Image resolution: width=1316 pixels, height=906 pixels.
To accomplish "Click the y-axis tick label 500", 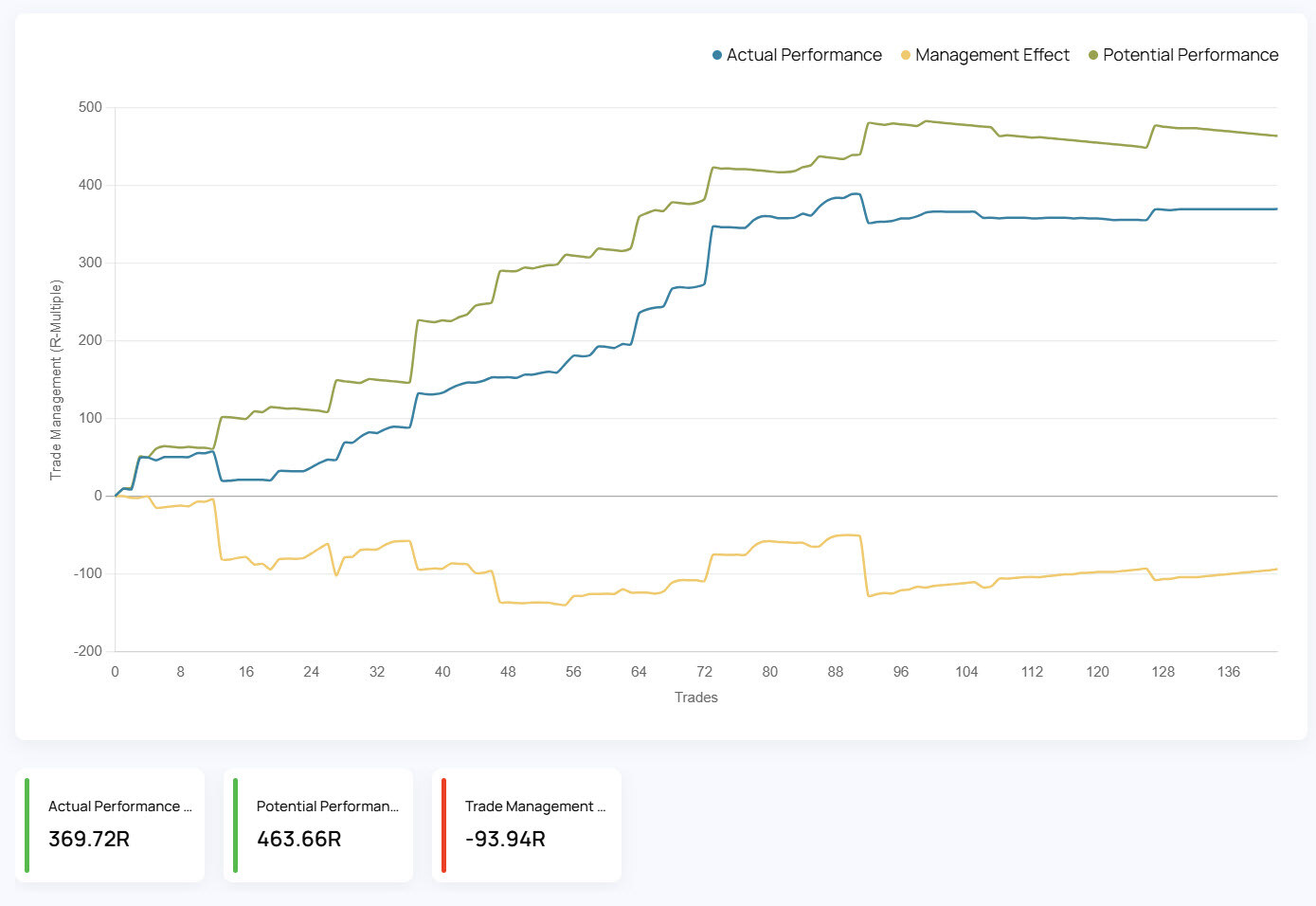I will pos(90,107).
